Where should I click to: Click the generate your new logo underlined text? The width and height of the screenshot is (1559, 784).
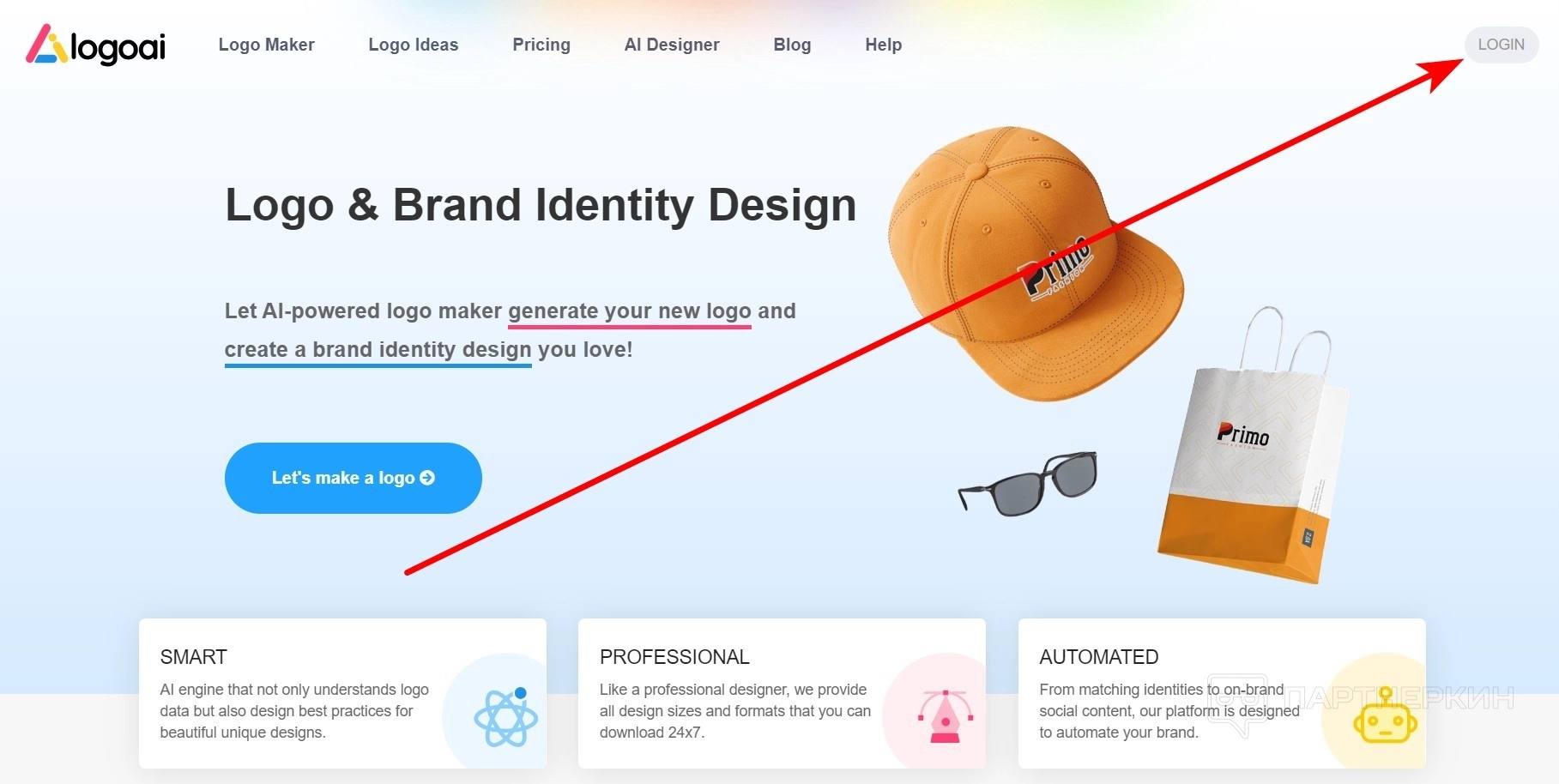point(630,311)
